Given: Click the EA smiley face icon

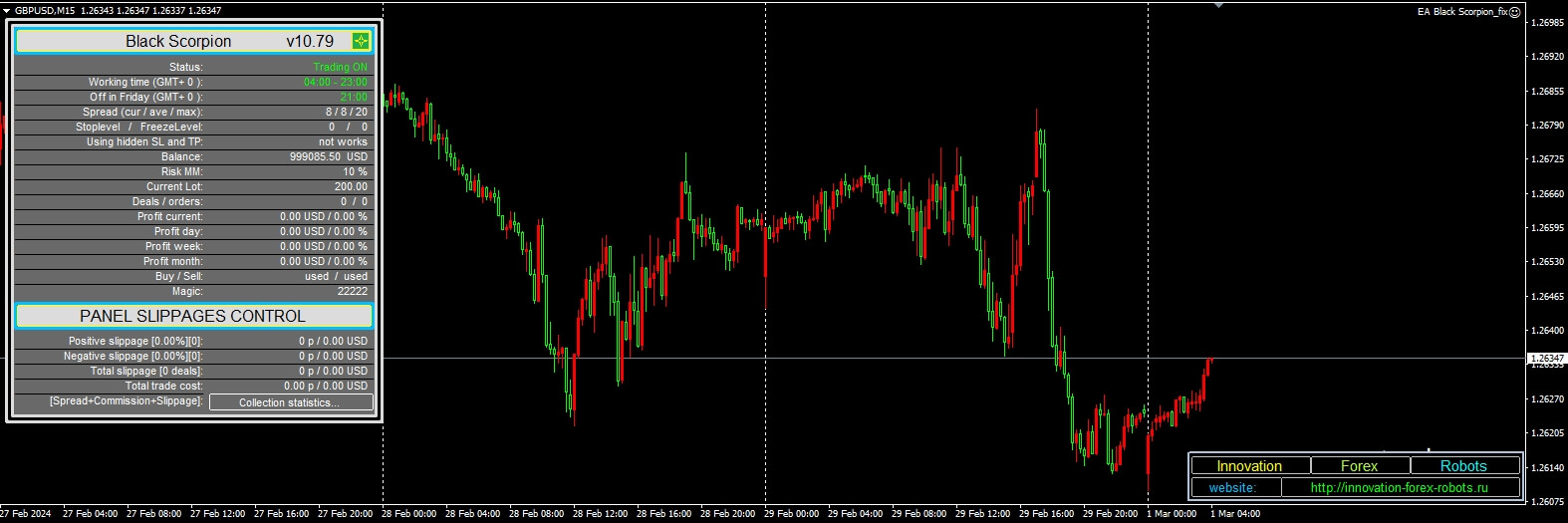Looking at the screenshot, I should point(1515,12).
